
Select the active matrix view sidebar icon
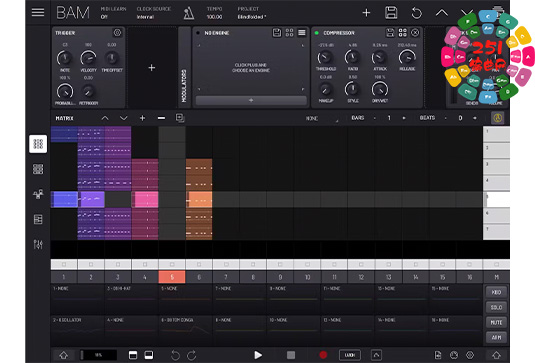tap(38, 144)
